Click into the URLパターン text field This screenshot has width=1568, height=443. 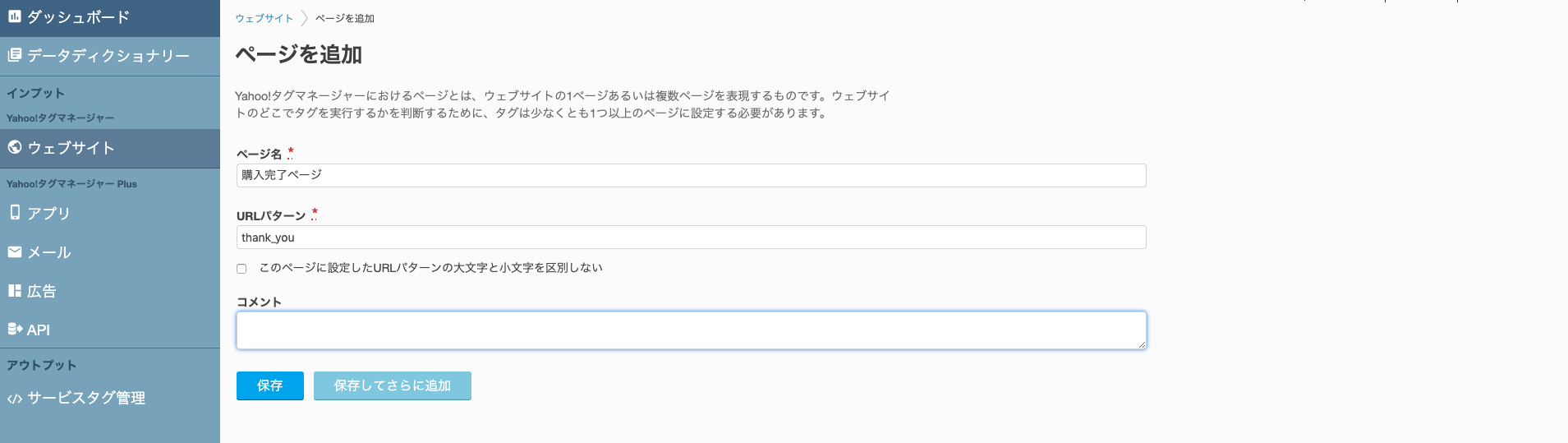[x=691, y=238]
